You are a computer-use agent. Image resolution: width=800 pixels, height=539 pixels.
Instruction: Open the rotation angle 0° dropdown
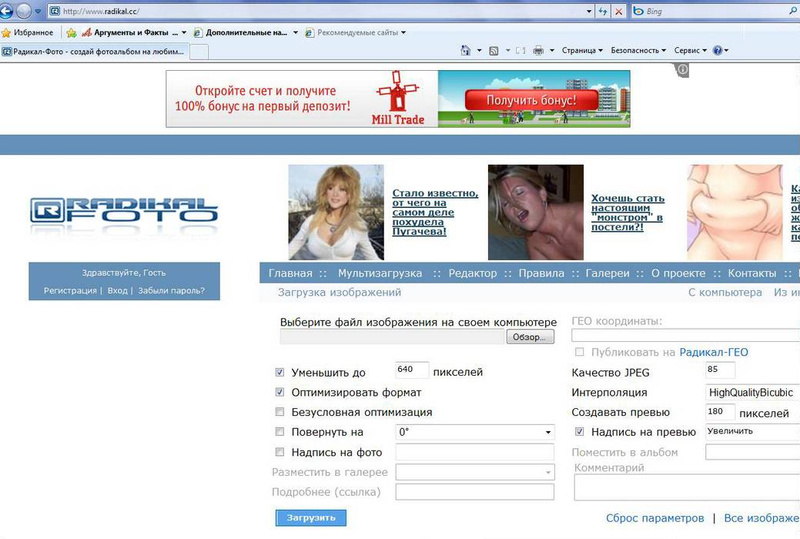click(474, 432)
